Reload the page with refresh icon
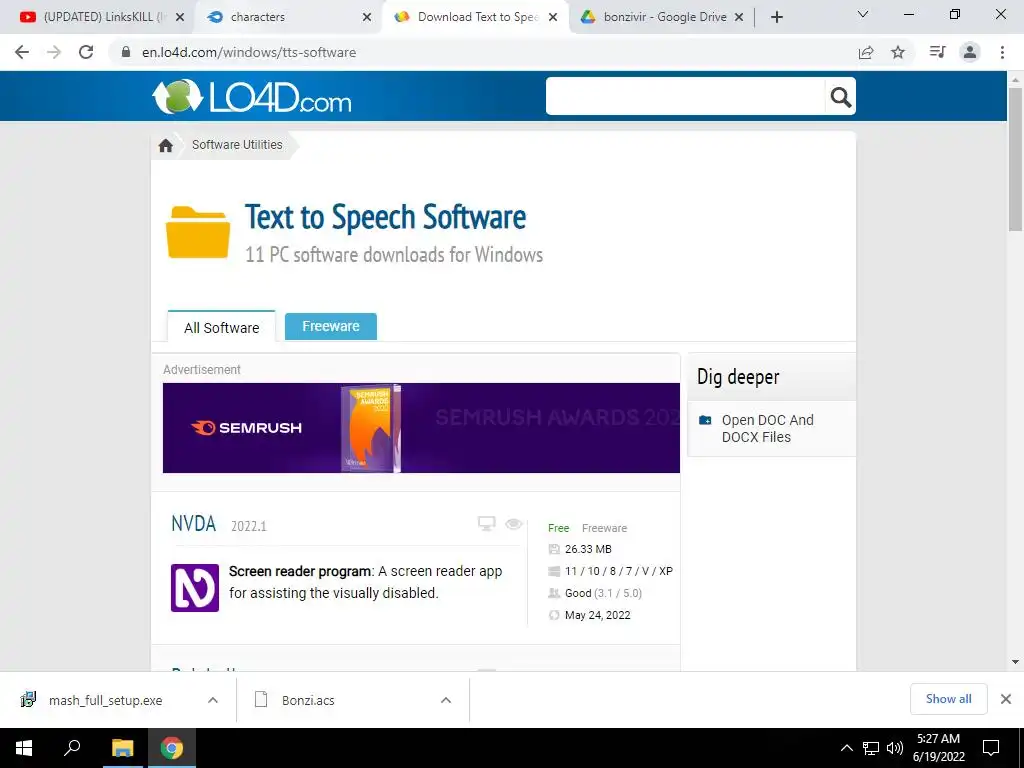The image size is (1024, 768). click(86, 52)
